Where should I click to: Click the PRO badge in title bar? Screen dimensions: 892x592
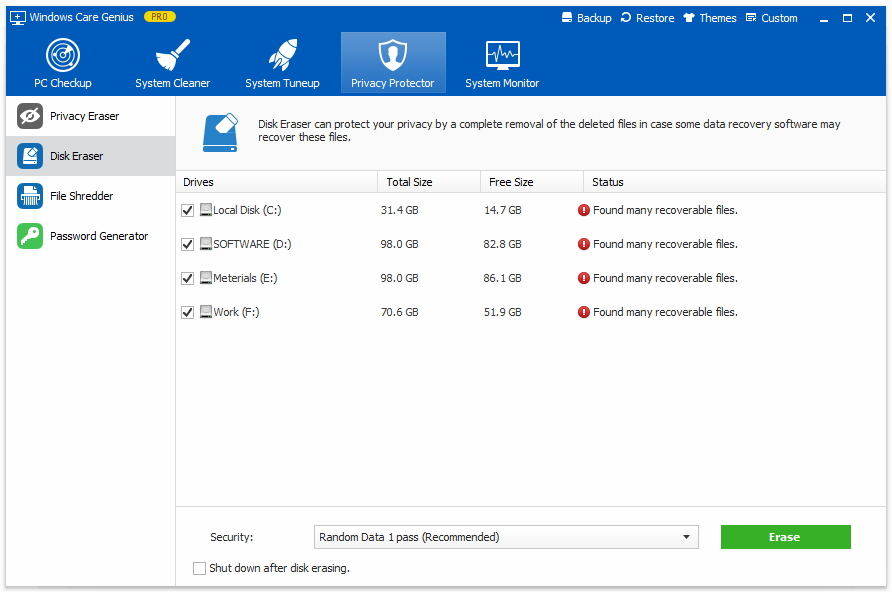click(x=159, y=17)
